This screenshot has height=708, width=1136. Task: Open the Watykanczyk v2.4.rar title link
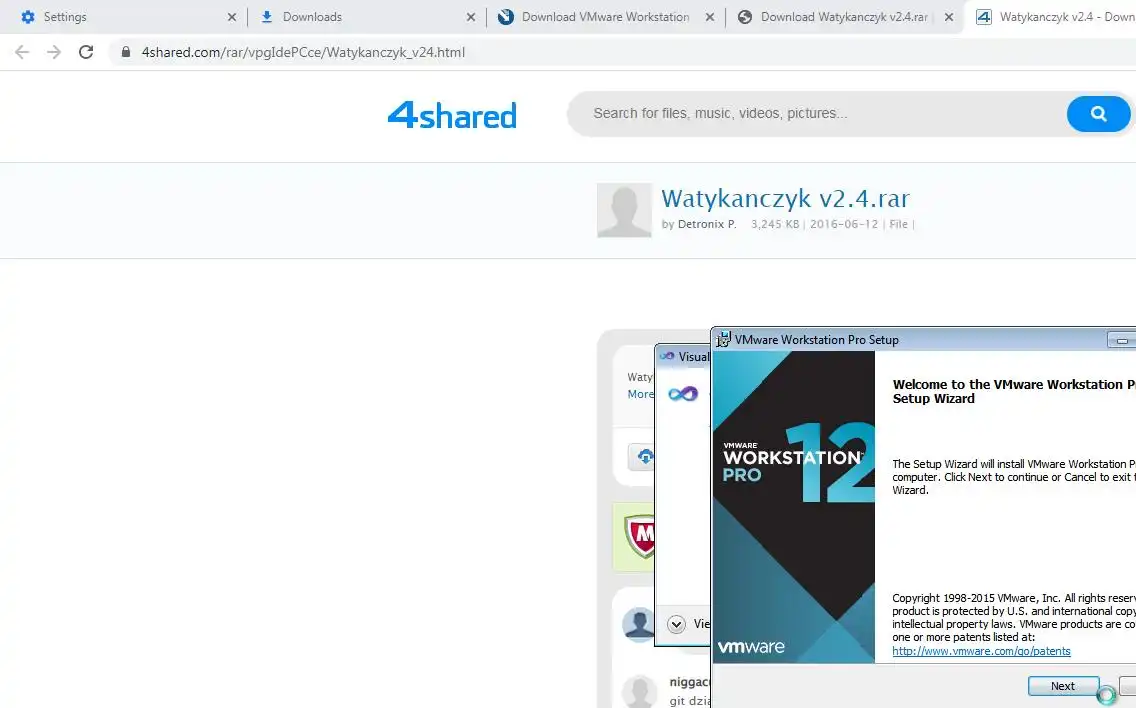[785, 198]
